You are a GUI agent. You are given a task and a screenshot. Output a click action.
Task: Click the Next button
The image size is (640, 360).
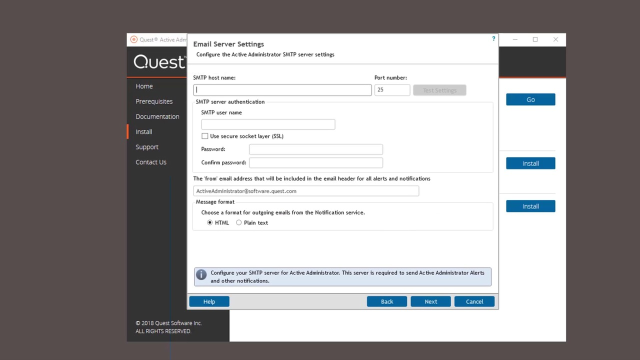[431, 302]
